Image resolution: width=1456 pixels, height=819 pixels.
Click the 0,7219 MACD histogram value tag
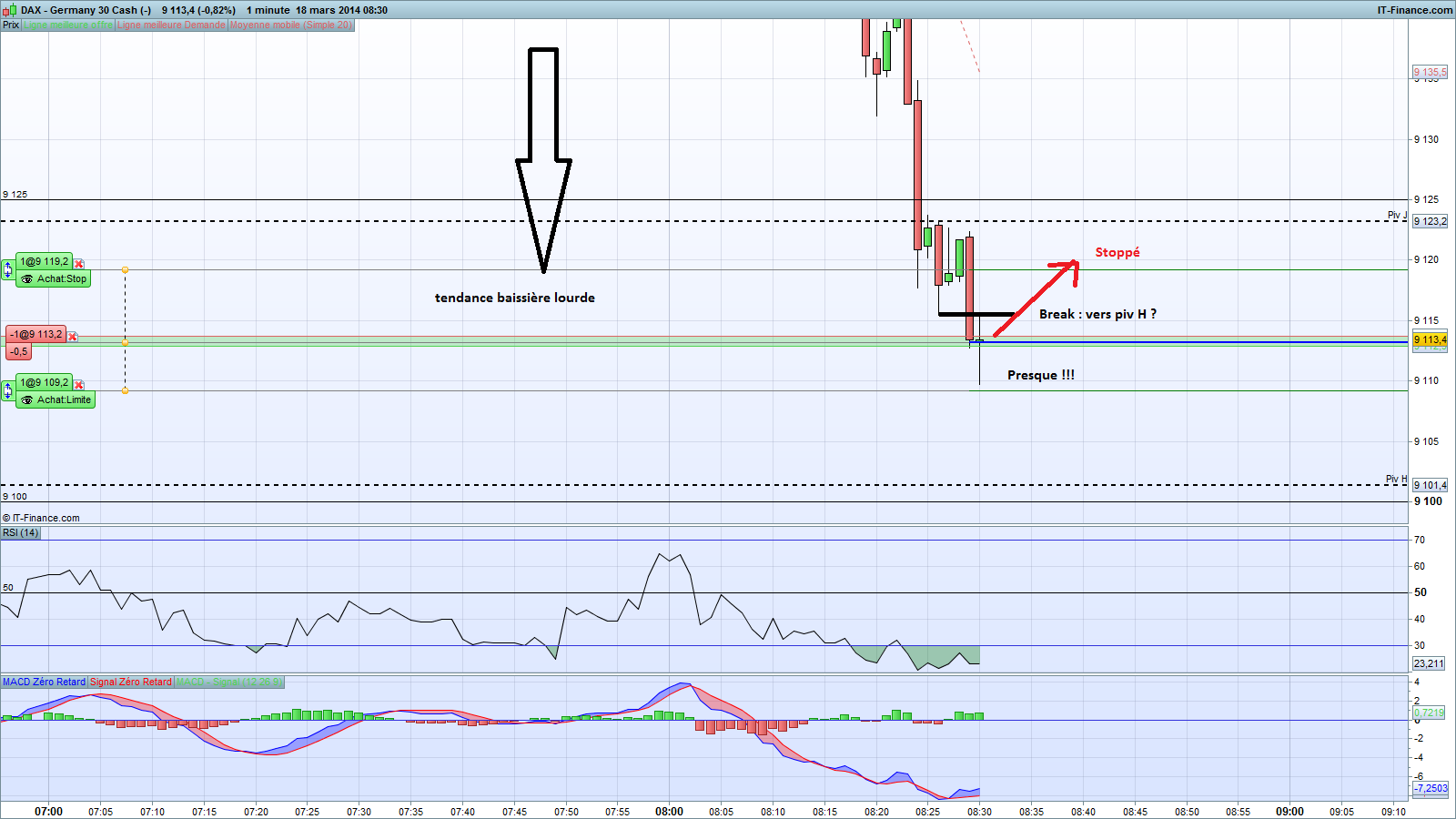coord(1430,713)
